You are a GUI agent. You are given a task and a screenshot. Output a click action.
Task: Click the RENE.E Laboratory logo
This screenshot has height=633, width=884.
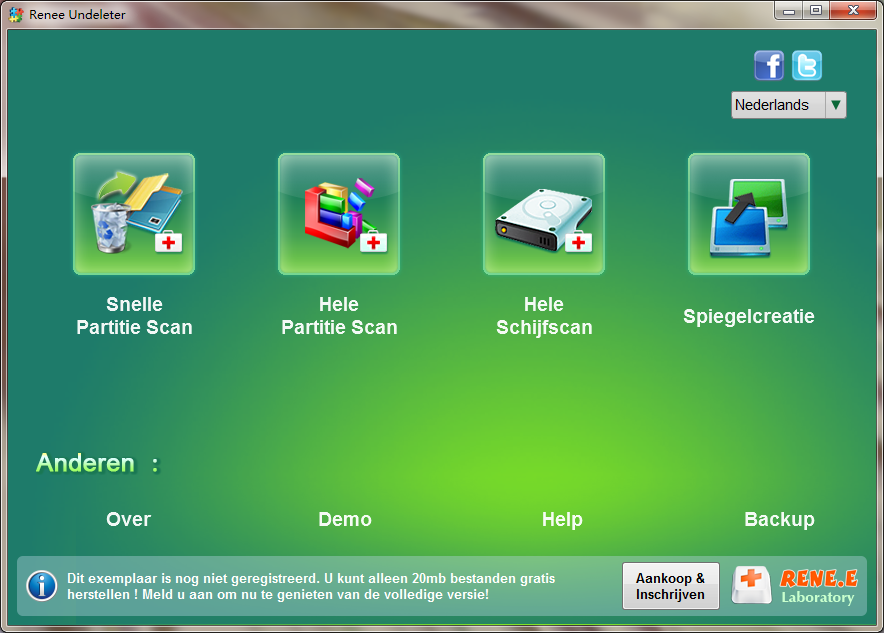point(795,586)
